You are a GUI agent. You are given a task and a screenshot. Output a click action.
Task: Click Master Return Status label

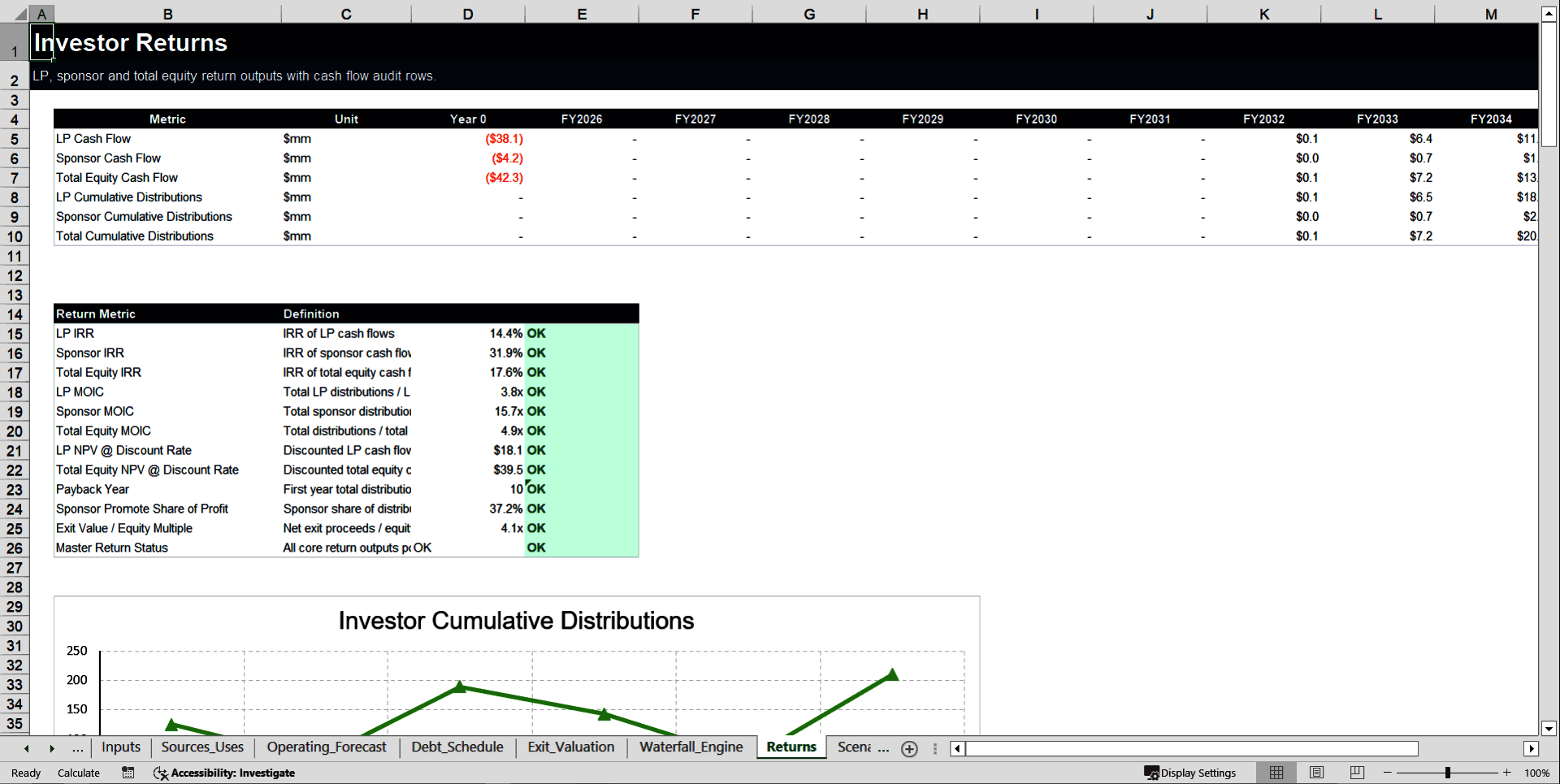(112, 548)
